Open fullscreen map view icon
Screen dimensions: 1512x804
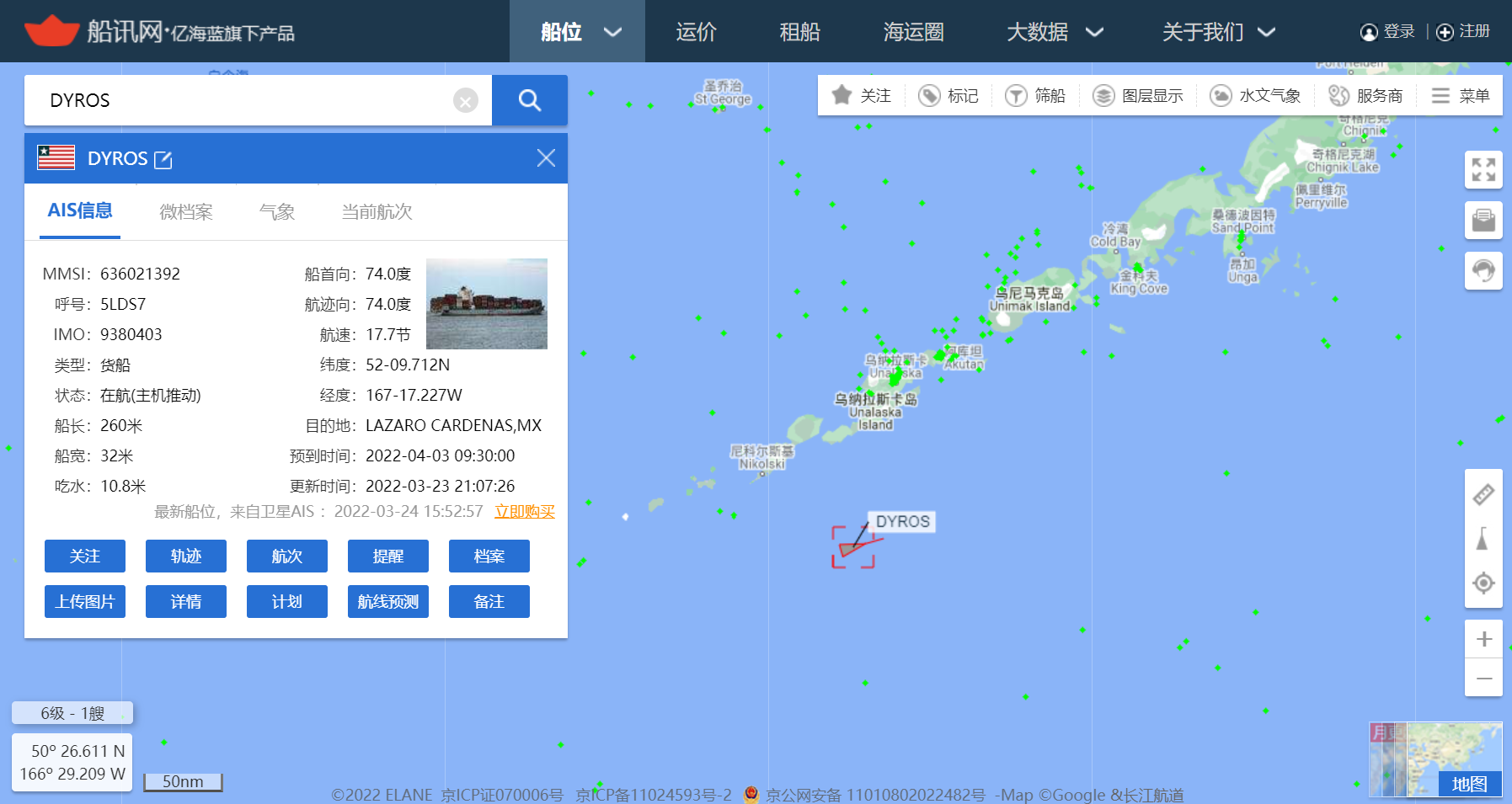1483,169
